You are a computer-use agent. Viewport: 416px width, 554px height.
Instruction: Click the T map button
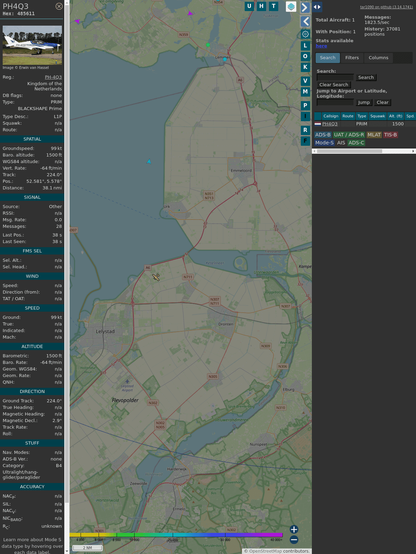(273, 6)
